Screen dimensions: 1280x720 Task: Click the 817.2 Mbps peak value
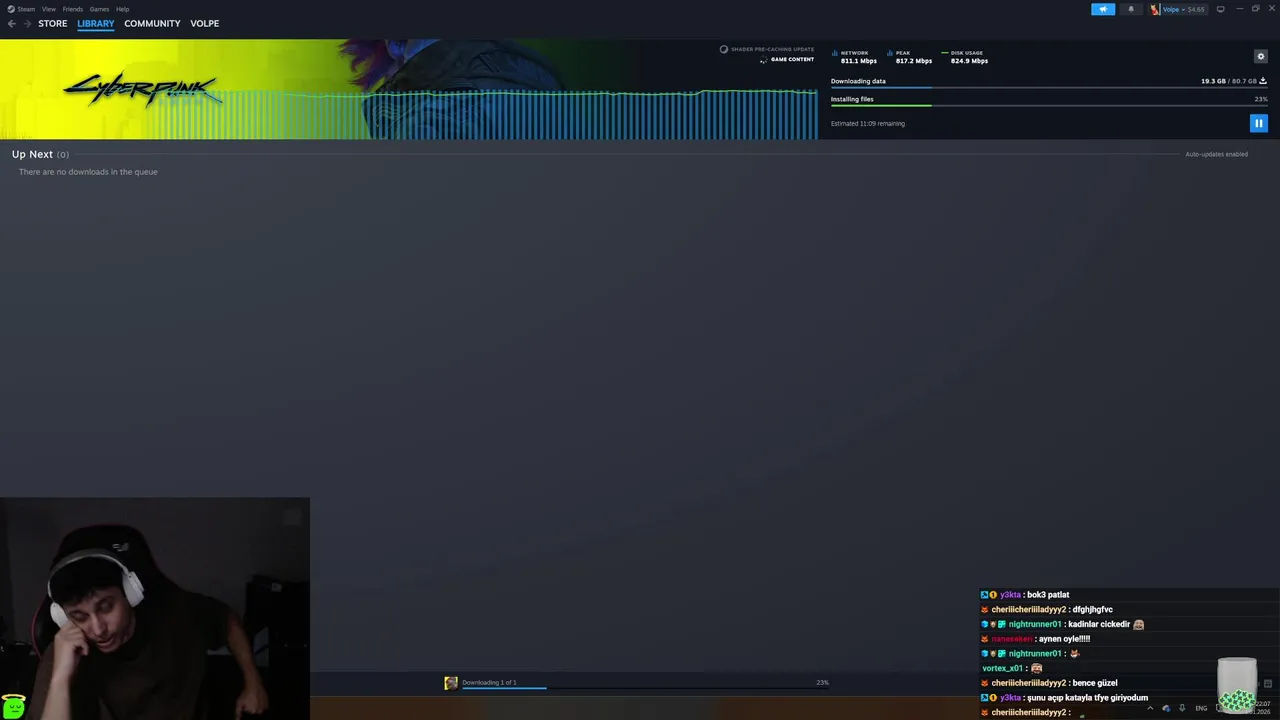point(914,61)
